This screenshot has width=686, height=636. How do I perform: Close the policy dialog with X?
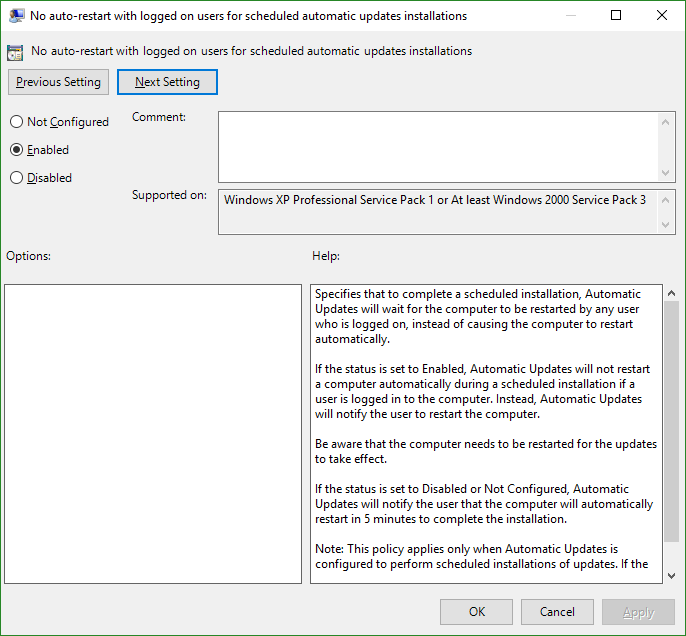point(662,15)
